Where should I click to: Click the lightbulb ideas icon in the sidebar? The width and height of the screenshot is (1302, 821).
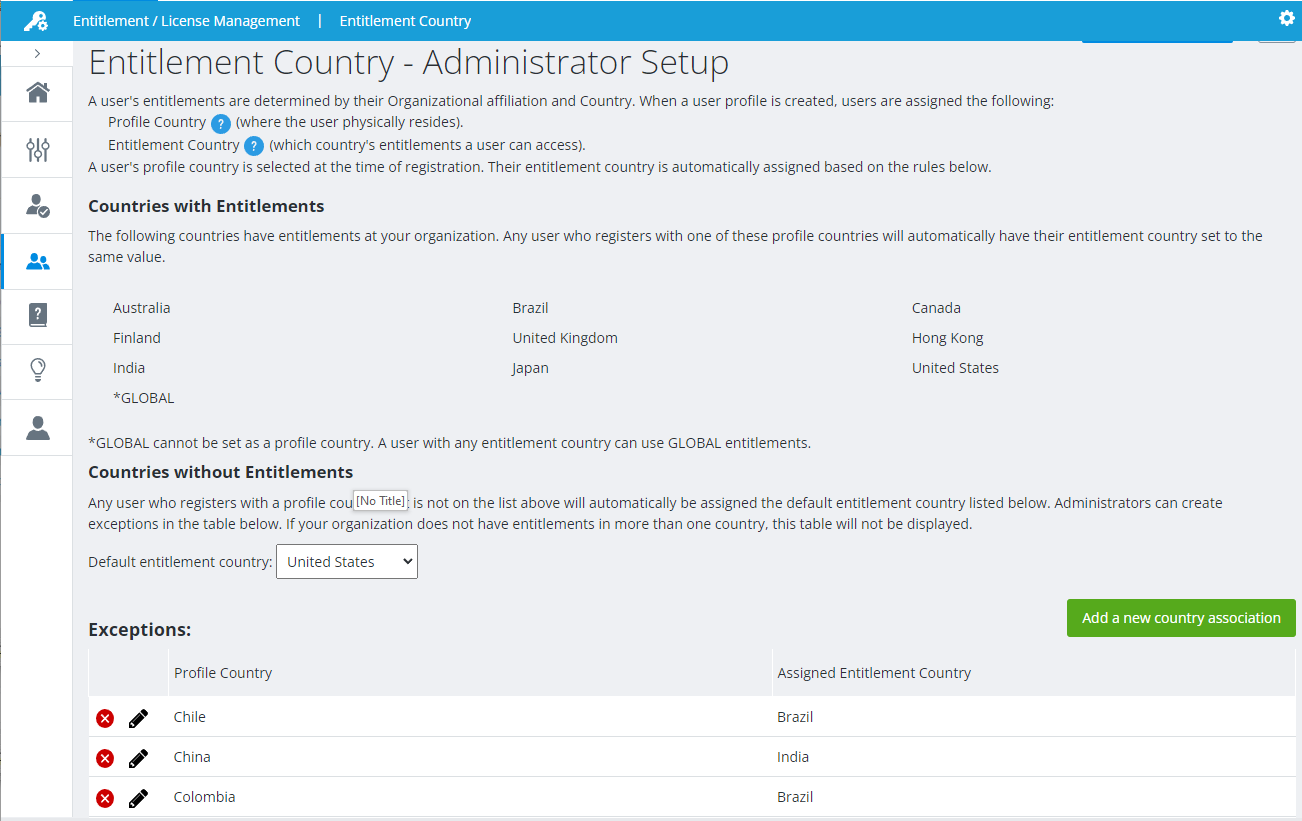37,371
